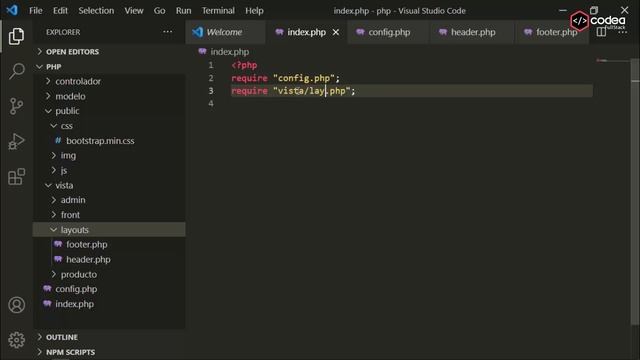
Task: Open the Extensions view
Action: 16,177
